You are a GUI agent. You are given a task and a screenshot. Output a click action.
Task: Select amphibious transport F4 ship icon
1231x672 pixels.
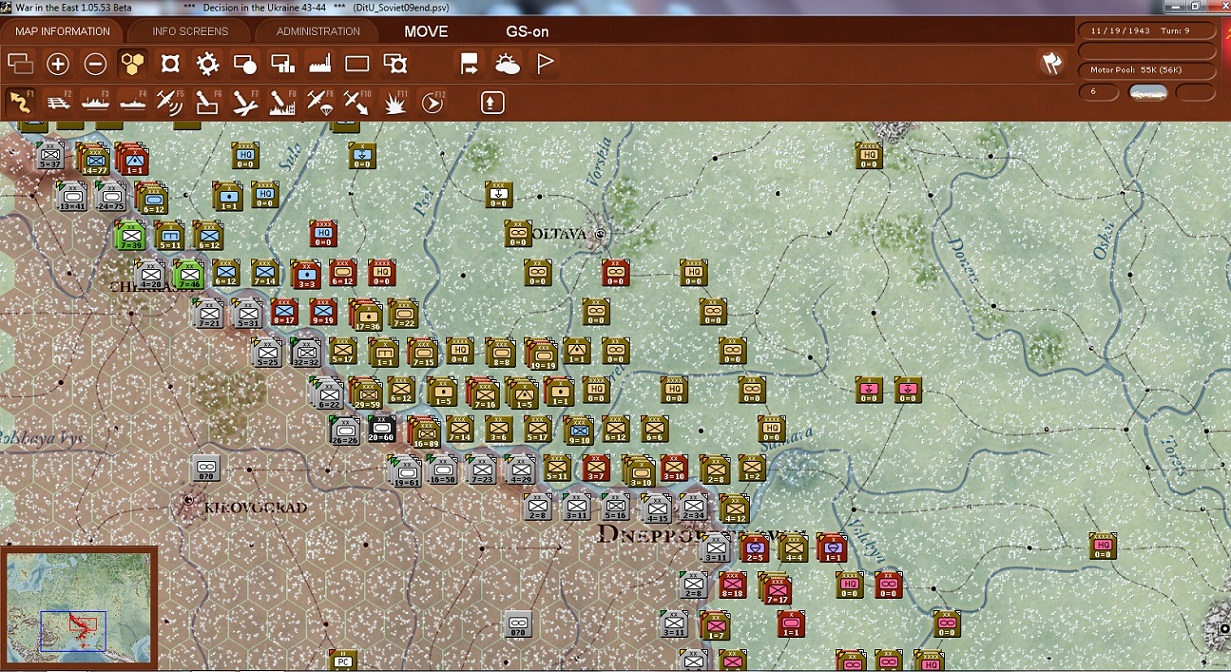(x=132, y=102)
